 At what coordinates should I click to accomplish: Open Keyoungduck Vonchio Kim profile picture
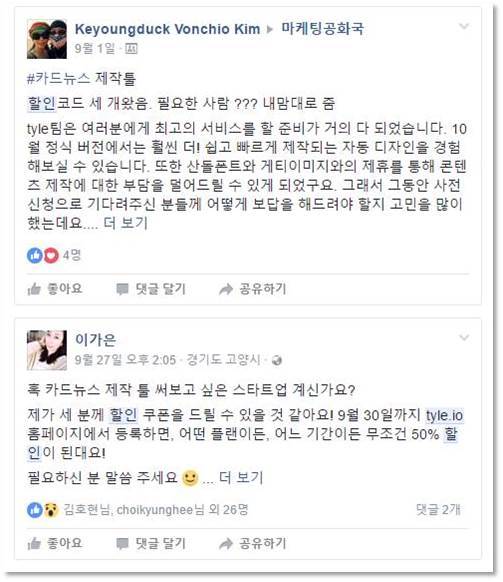(x=47, y=39)
